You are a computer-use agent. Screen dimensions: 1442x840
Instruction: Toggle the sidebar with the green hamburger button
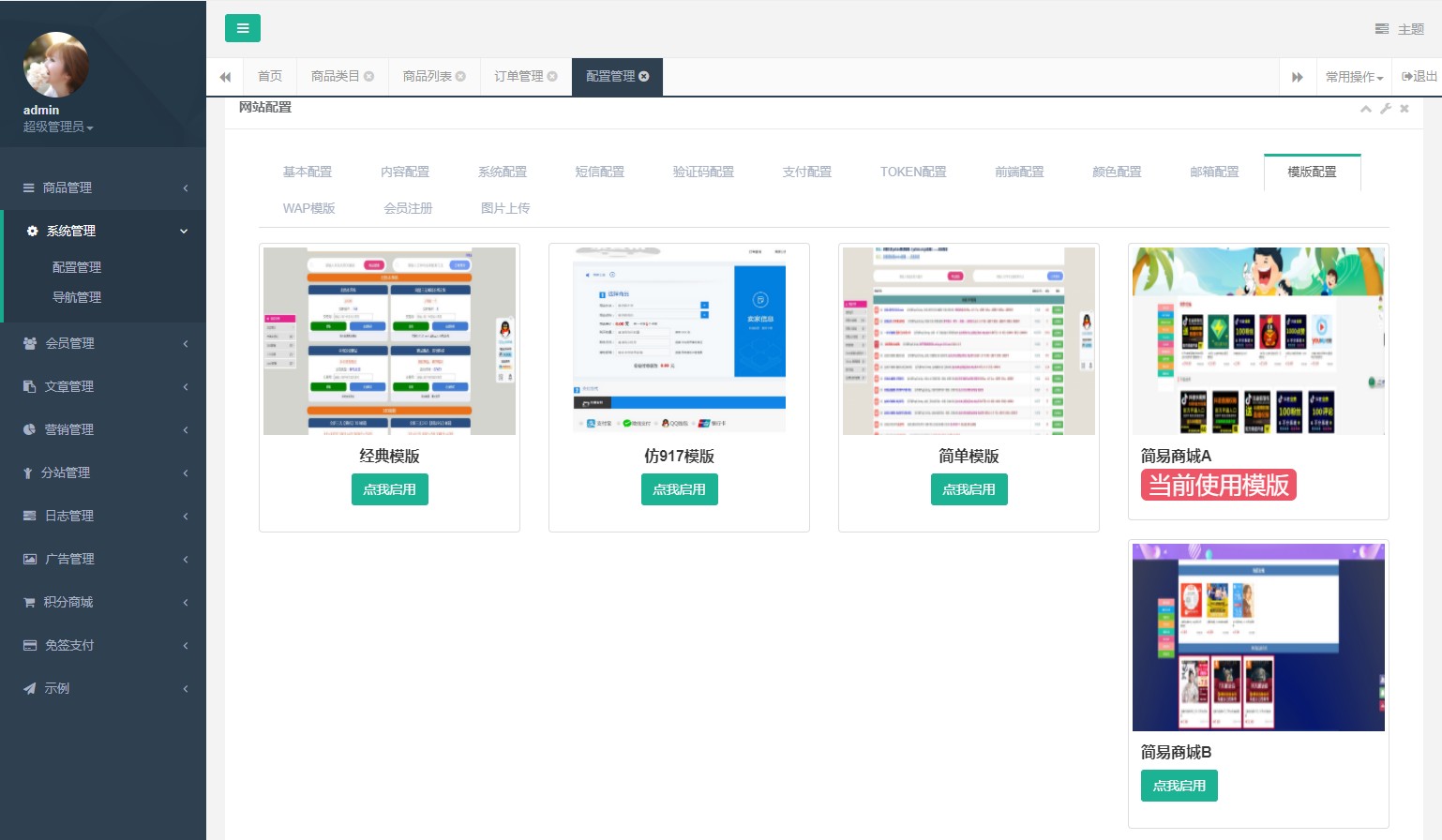[242, 28]
